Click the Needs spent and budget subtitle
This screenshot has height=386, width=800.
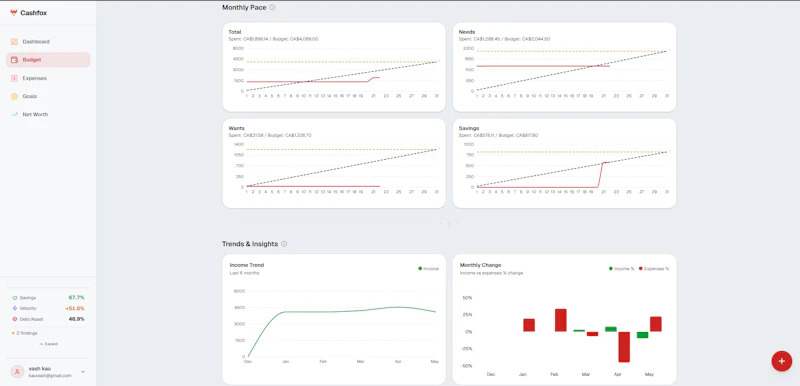(x=504, y=39)
